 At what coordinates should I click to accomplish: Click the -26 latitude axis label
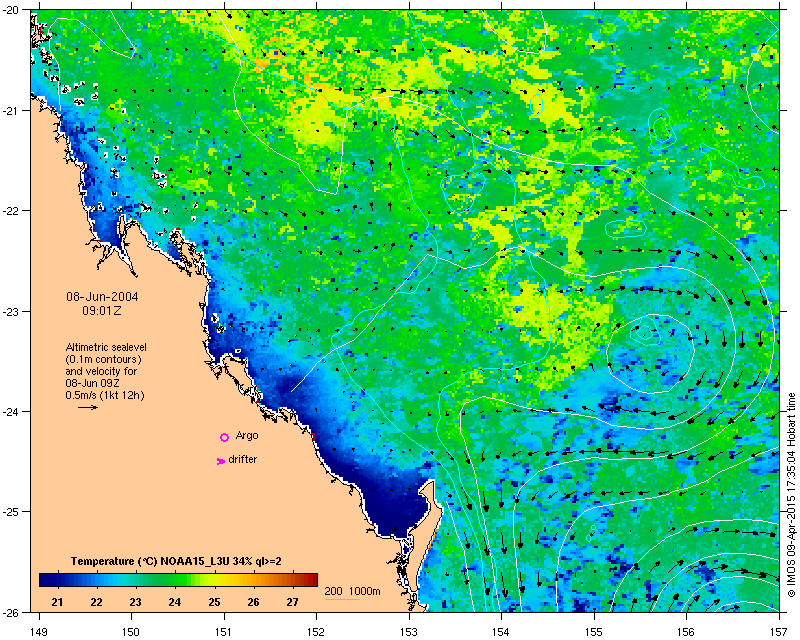coord(11,612)
